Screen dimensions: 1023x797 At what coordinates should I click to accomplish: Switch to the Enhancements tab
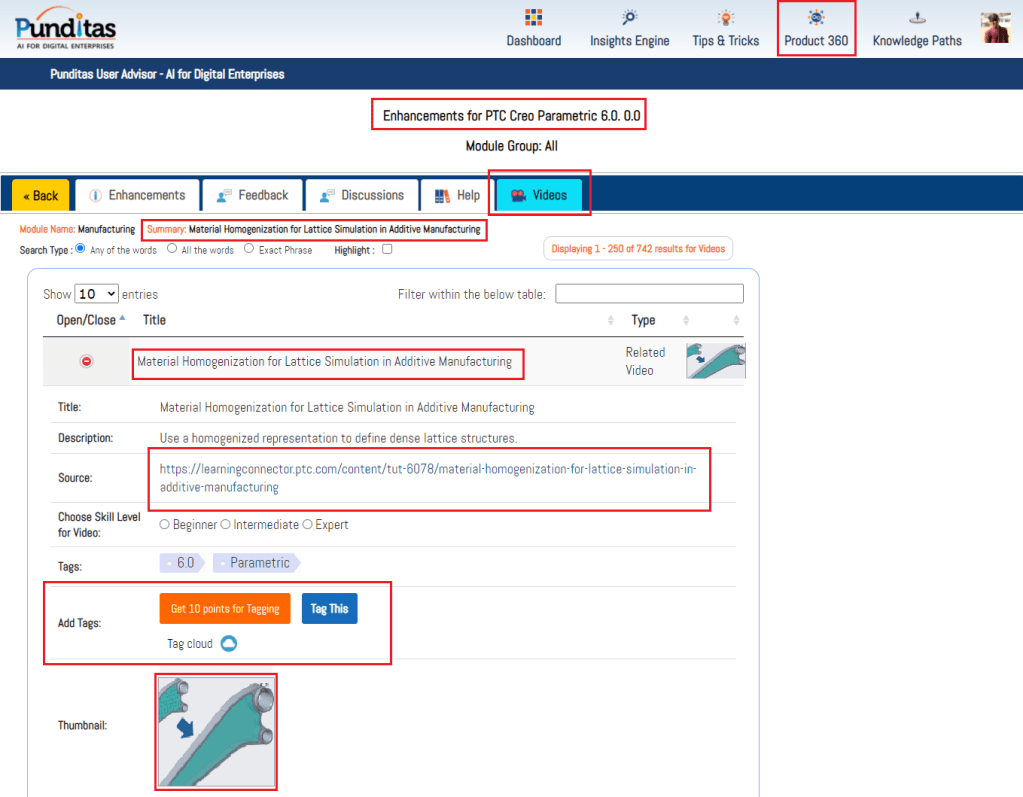(x=136, y=195)
